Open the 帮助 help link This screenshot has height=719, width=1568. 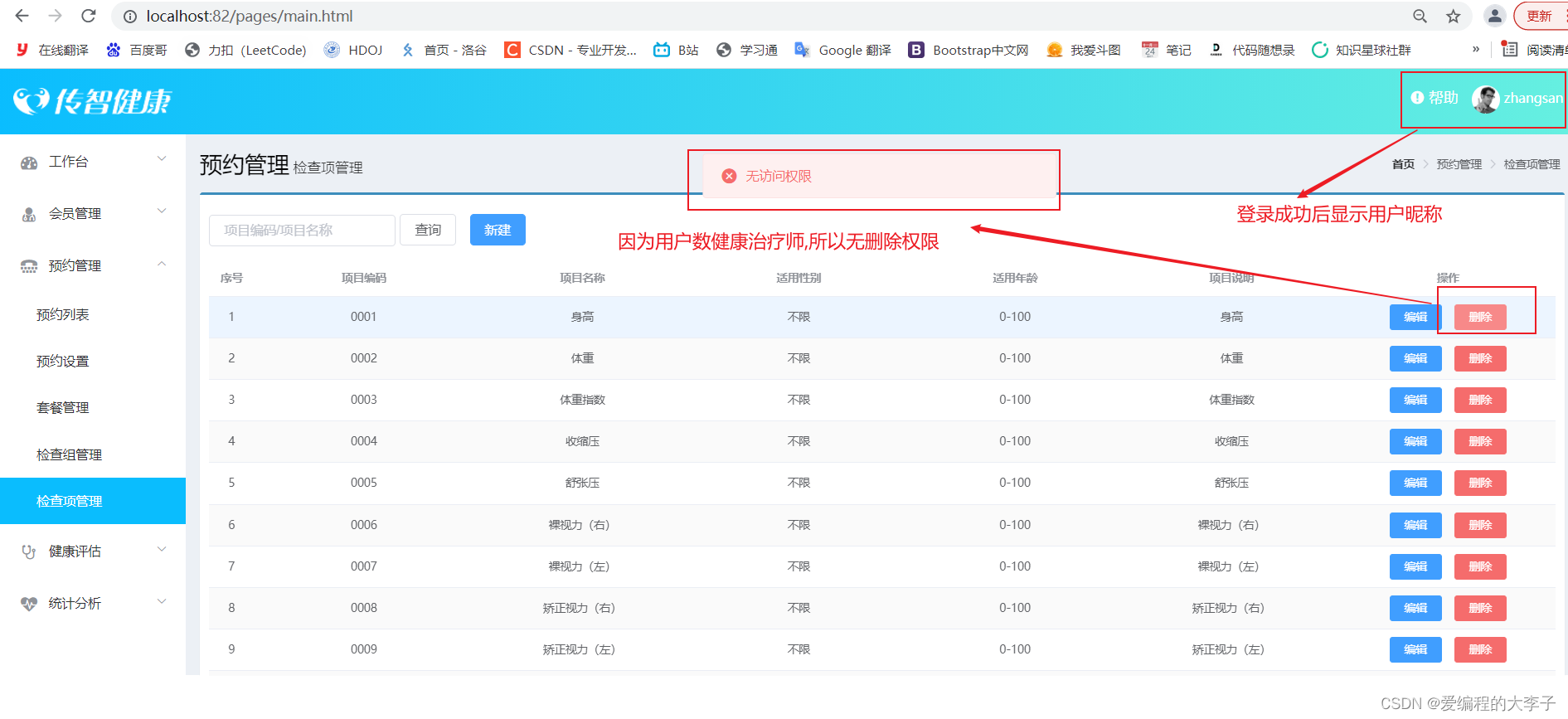pos(1435,98)
